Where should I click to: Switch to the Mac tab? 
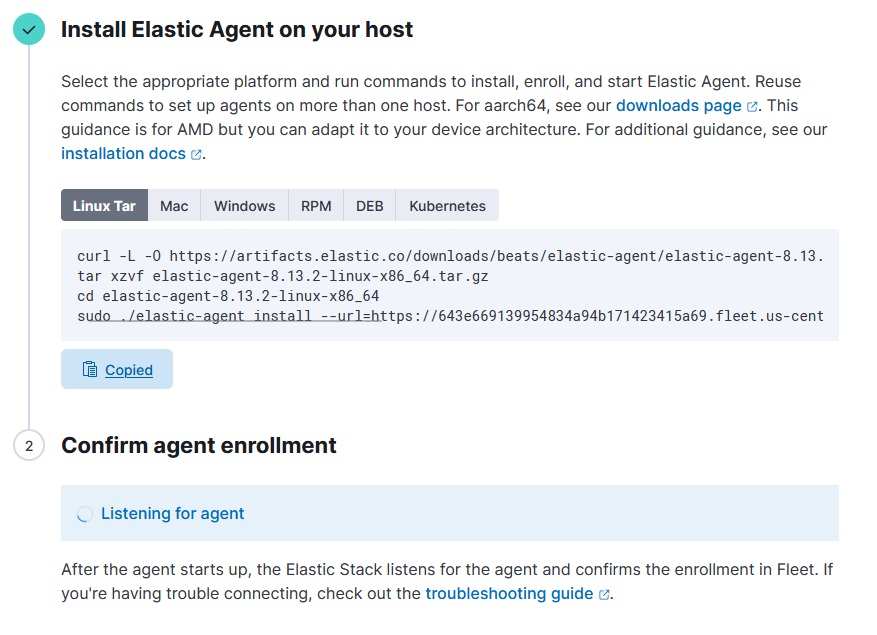(x=174, y=205)
